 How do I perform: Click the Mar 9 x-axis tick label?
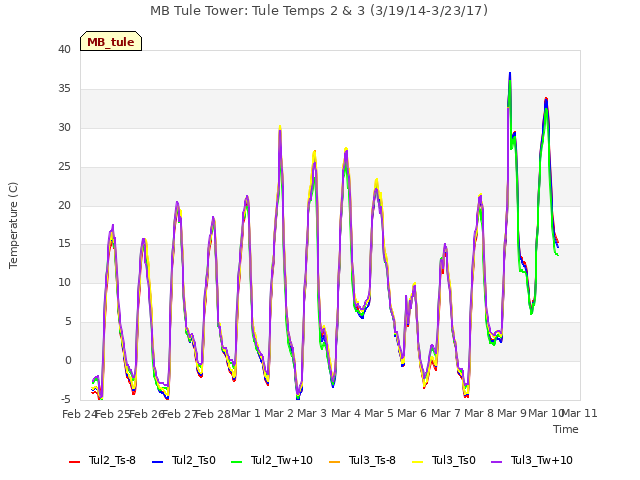[512, 413]
